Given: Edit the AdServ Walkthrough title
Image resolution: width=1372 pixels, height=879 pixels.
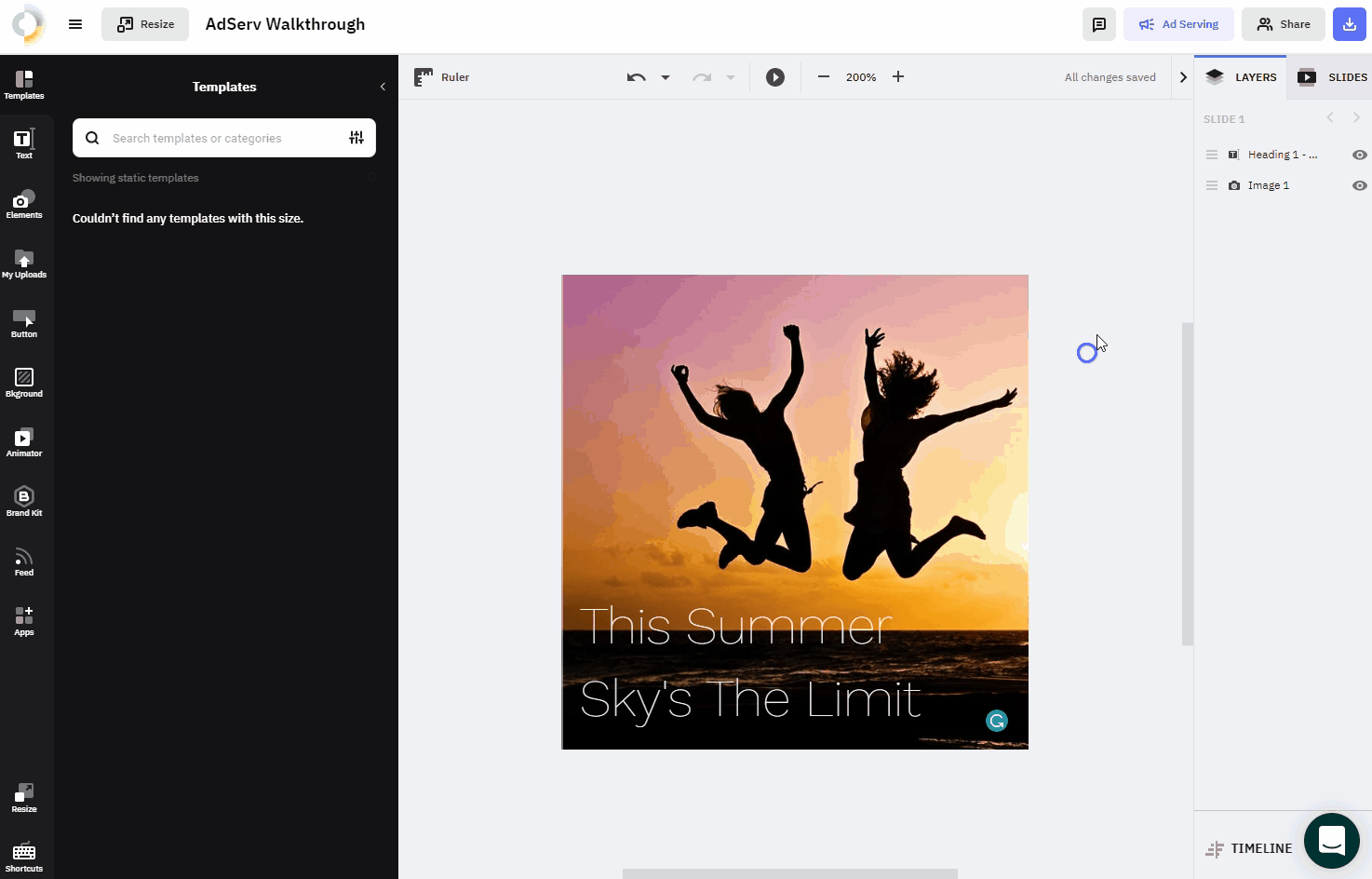Looking at the screenshot, I should [285, 24].
